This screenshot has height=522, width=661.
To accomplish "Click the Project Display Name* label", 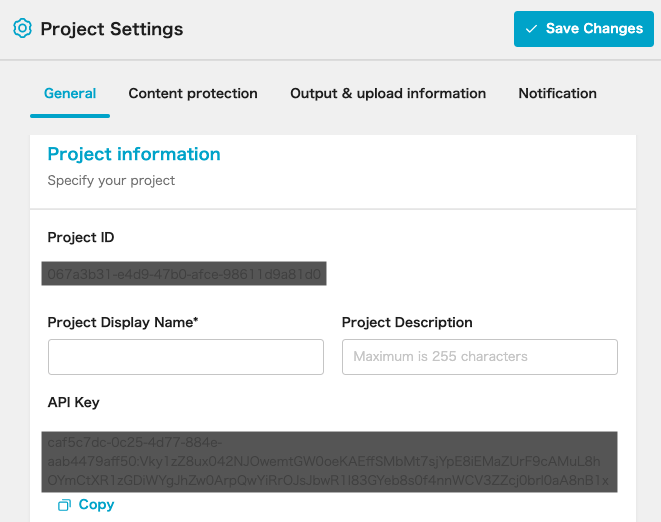I will tap(123, 323).
